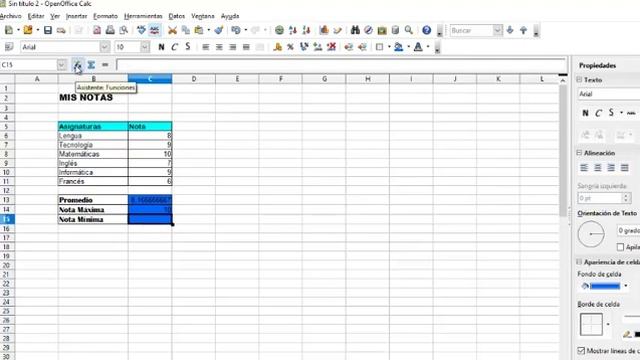
Task: Click the Function equals sign icon
Action: tap(105, 65)
